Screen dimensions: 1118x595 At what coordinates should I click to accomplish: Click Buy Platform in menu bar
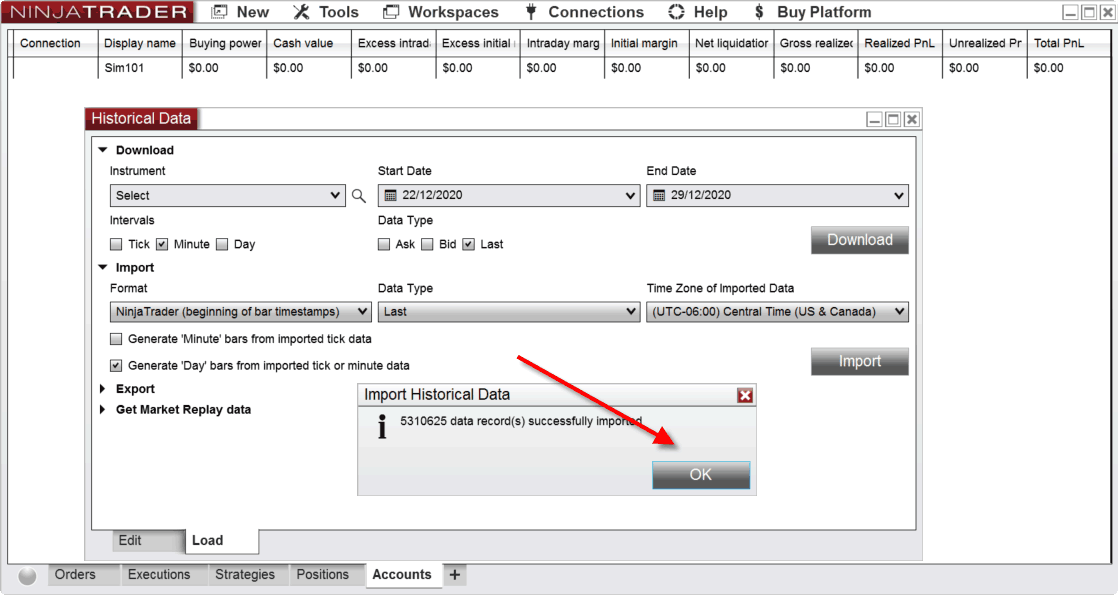coord(812,12)
